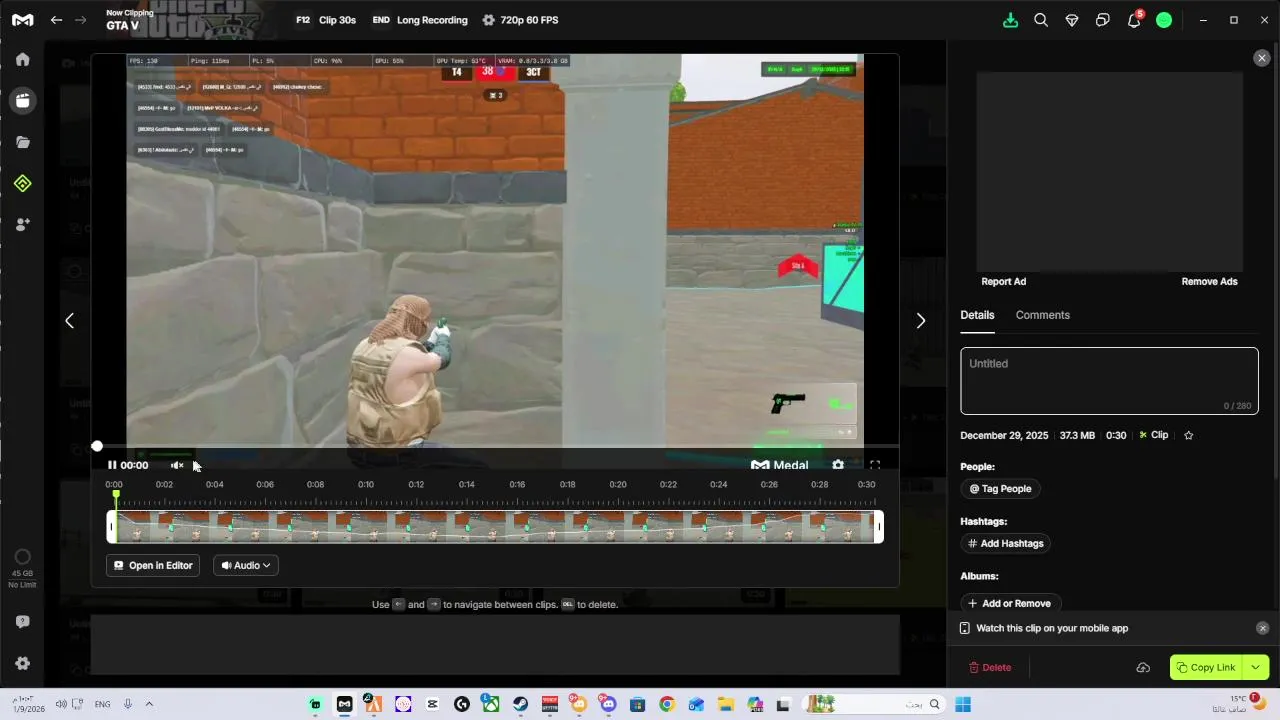Click the clip filmstrip thumbnail strip
This screenshot has width=1280, height=720.
click(x=495, y=527)
